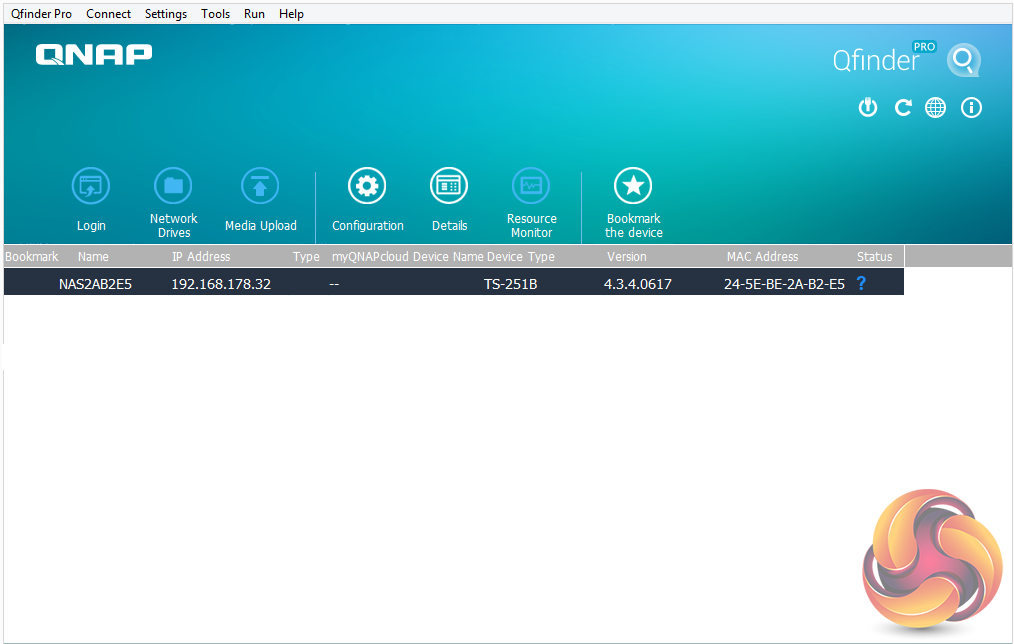Click the -- myQNAPcloud name cell
This screenshot has height=644, width=1014.
pyautogui.click(x=334, y=284)
